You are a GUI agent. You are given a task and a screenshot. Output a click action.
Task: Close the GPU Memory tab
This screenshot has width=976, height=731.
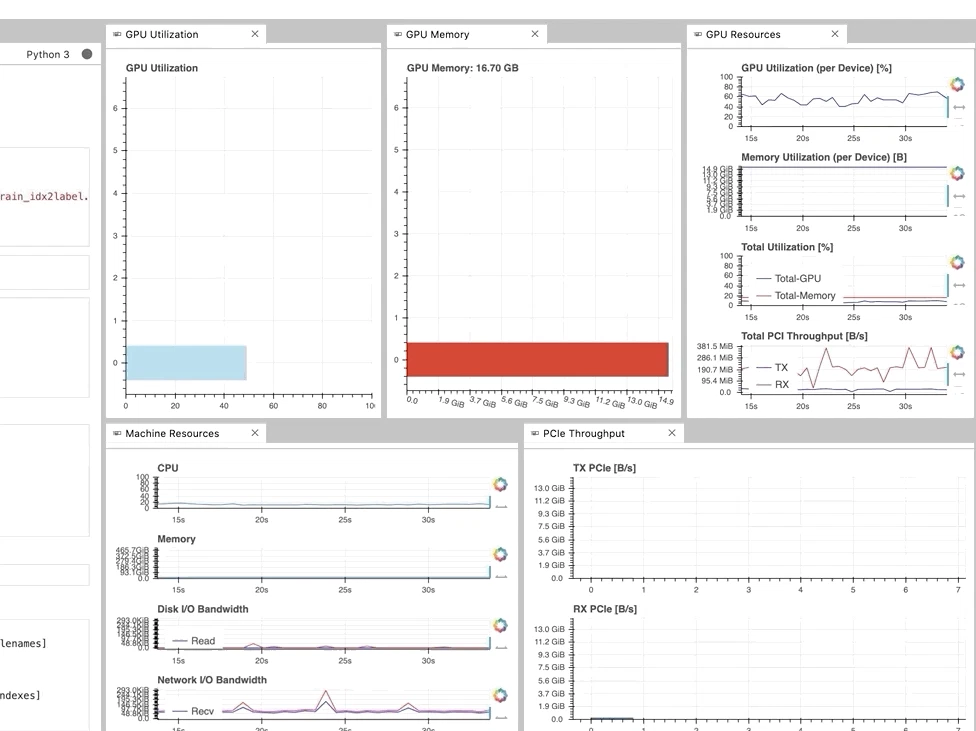coord(535,34)
